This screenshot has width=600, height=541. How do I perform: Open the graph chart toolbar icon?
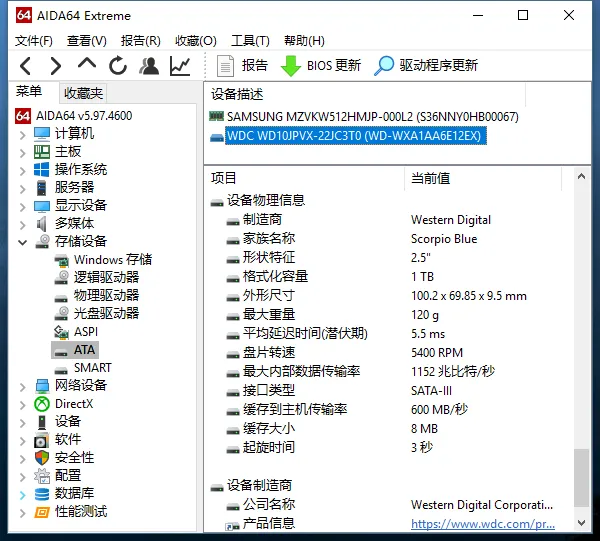click(180, 66)
